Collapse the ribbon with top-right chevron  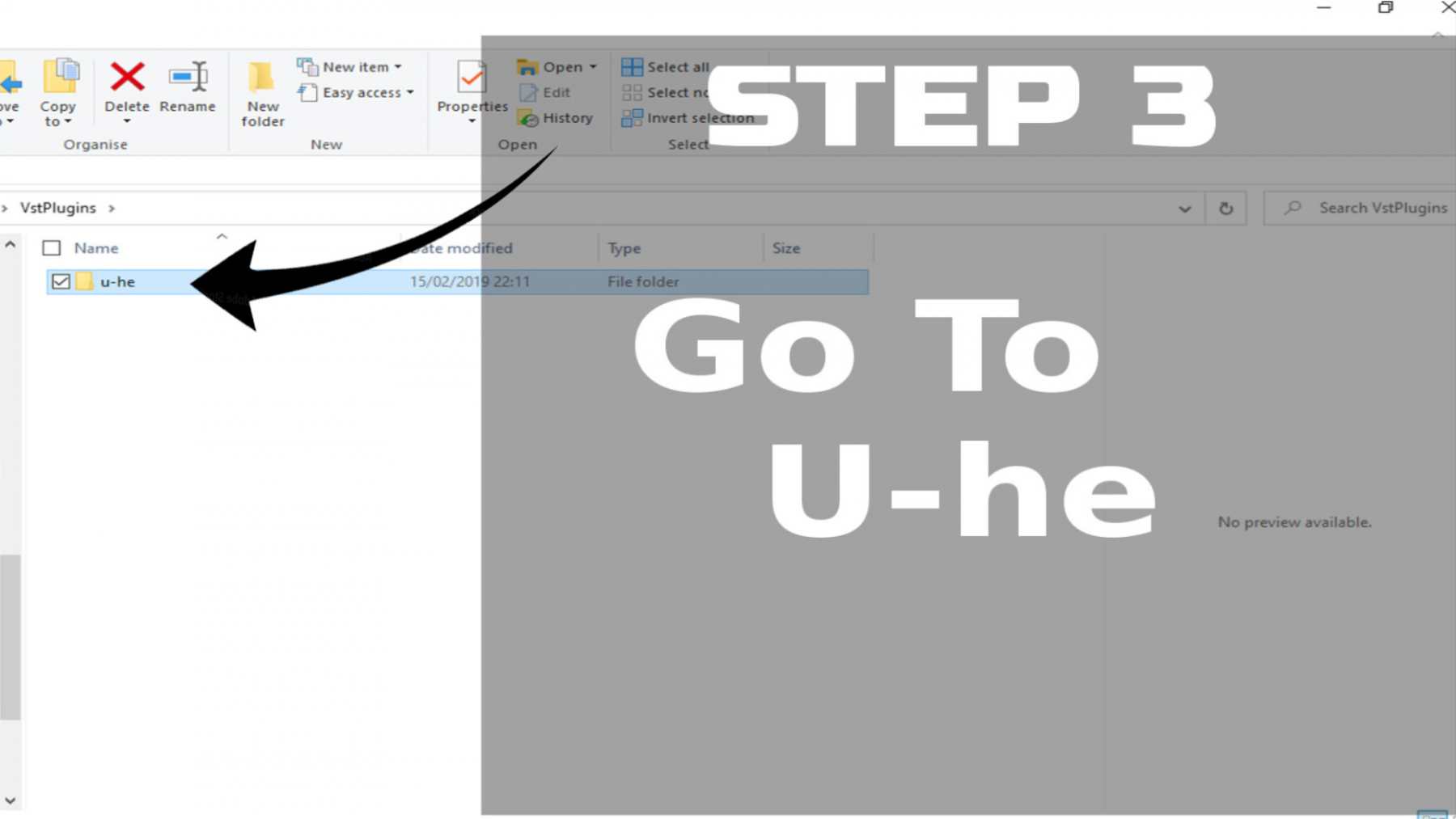tap(1437, 36)
